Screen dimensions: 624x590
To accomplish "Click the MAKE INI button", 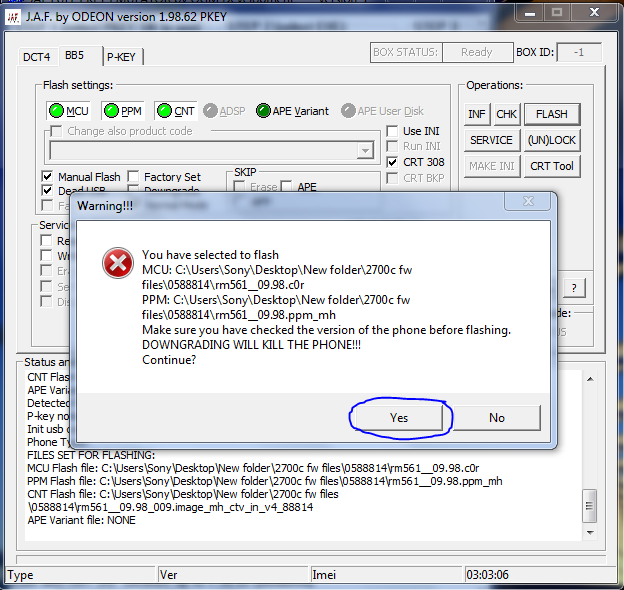I will [491, 166].
